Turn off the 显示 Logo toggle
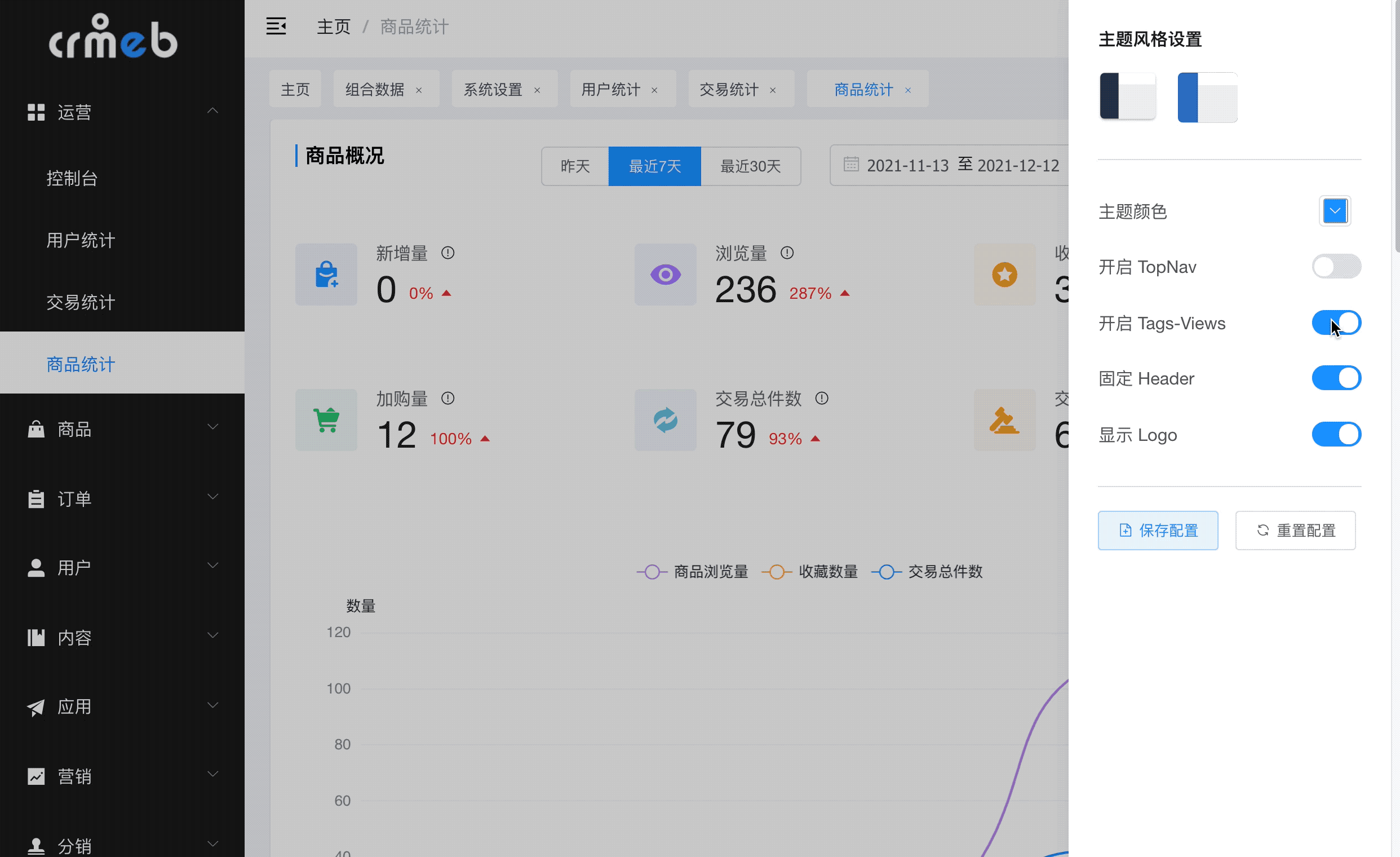 (1336, 434)
